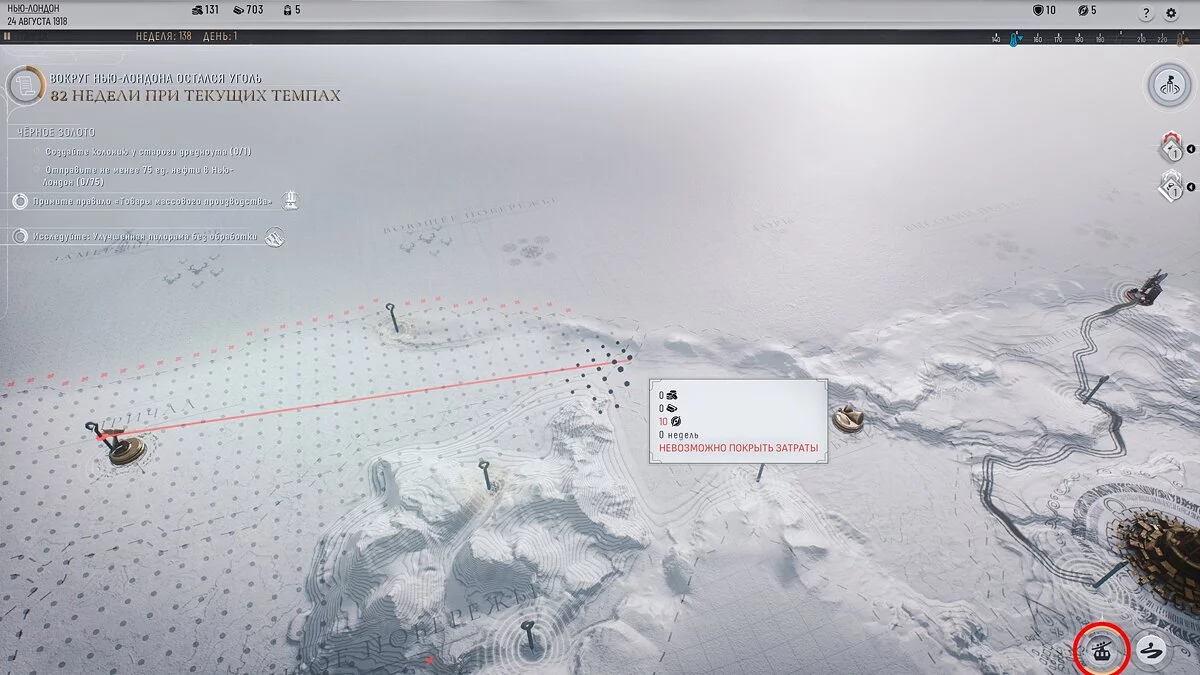The height and width of the screenshot is (675, 1200).
Task: Select the circular map pin at bottom center
Action: click(x=529, y=636)
